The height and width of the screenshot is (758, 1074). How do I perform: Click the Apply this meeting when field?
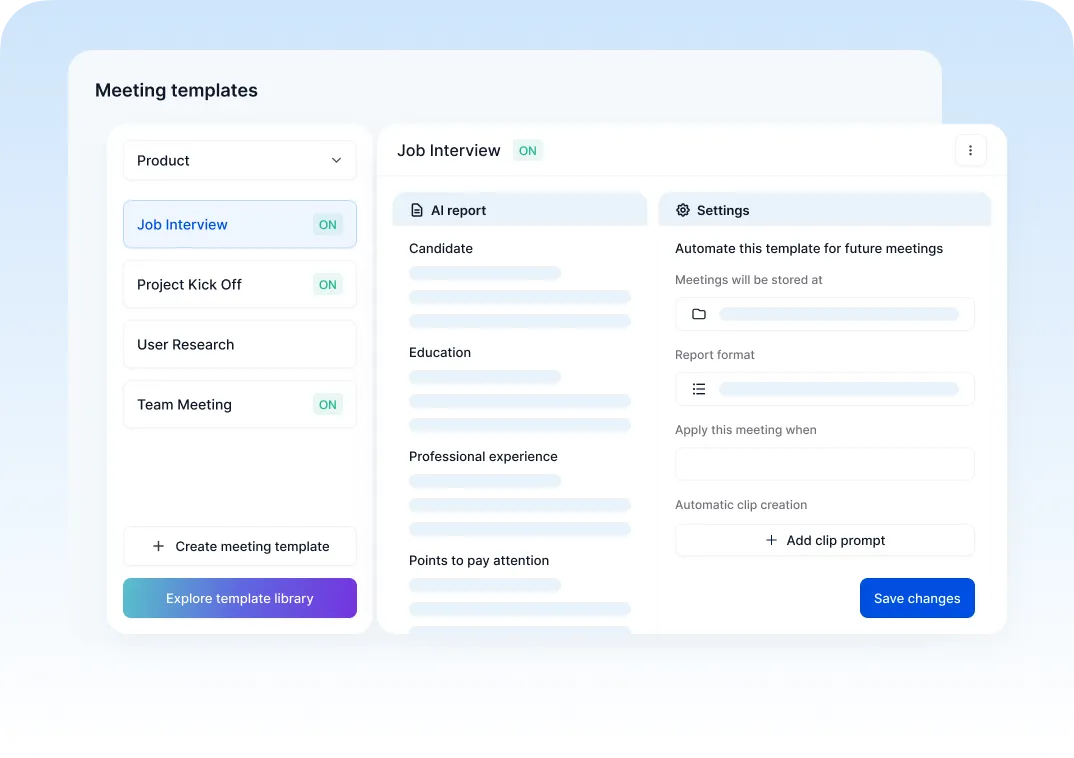tap(824, 464)
